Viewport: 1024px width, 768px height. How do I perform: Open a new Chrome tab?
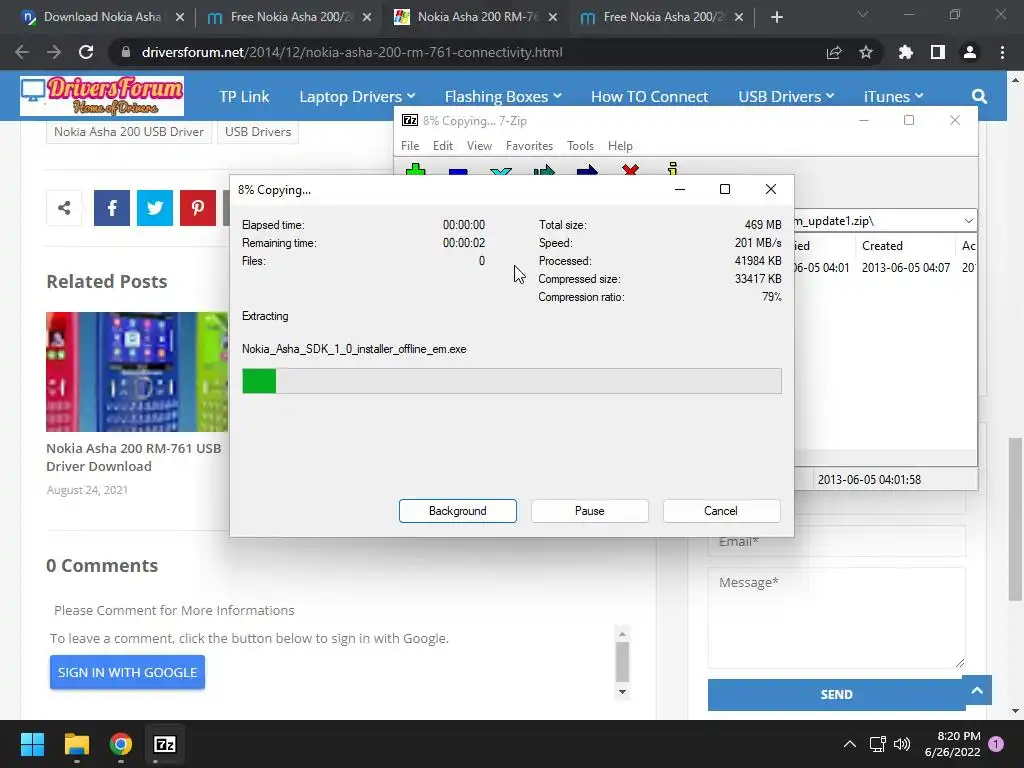point(776,17)
